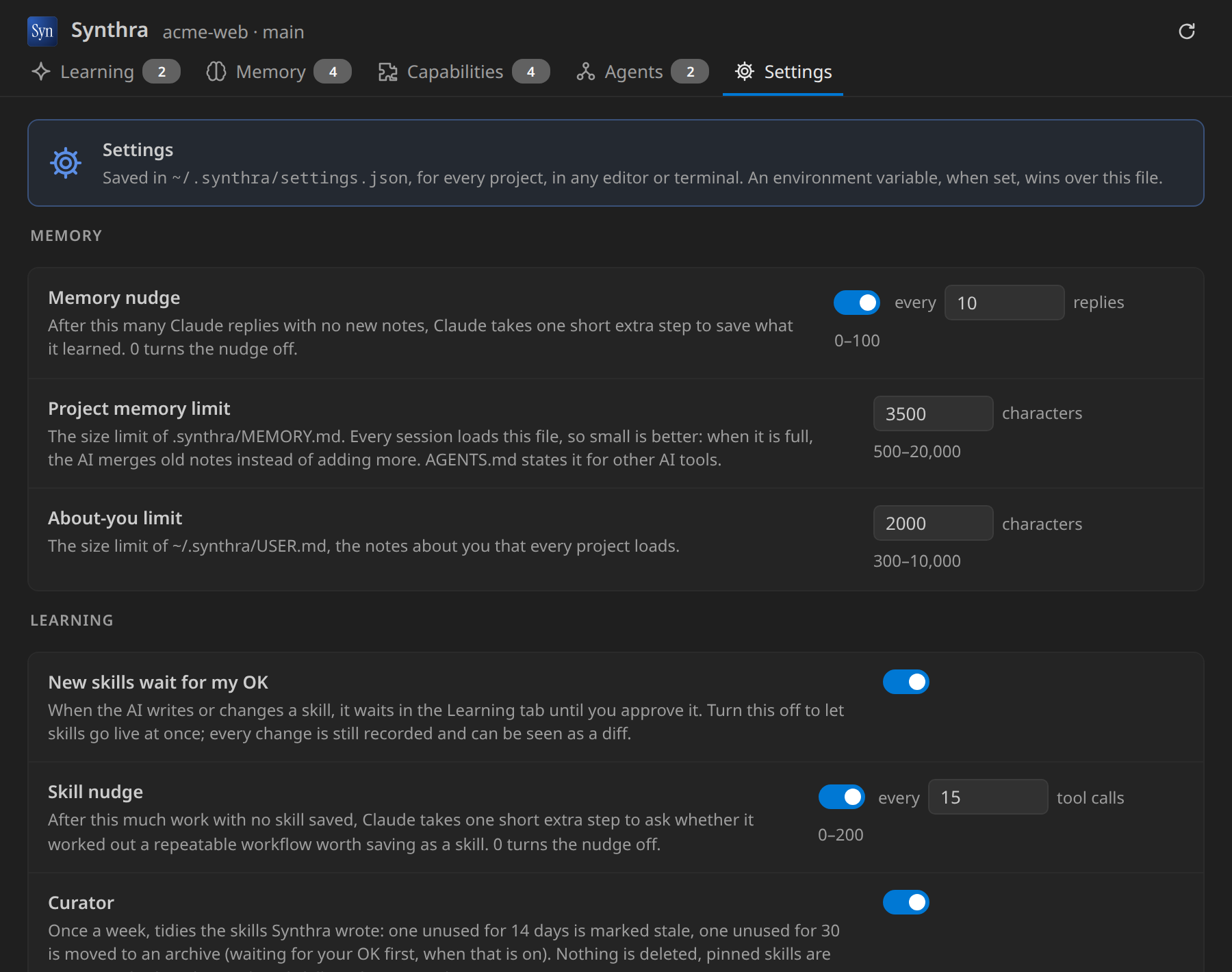Click the Memory tab count badge 4
Image resolution: width=1232 pixels, height=972 pixels.
tap(333, 72)
